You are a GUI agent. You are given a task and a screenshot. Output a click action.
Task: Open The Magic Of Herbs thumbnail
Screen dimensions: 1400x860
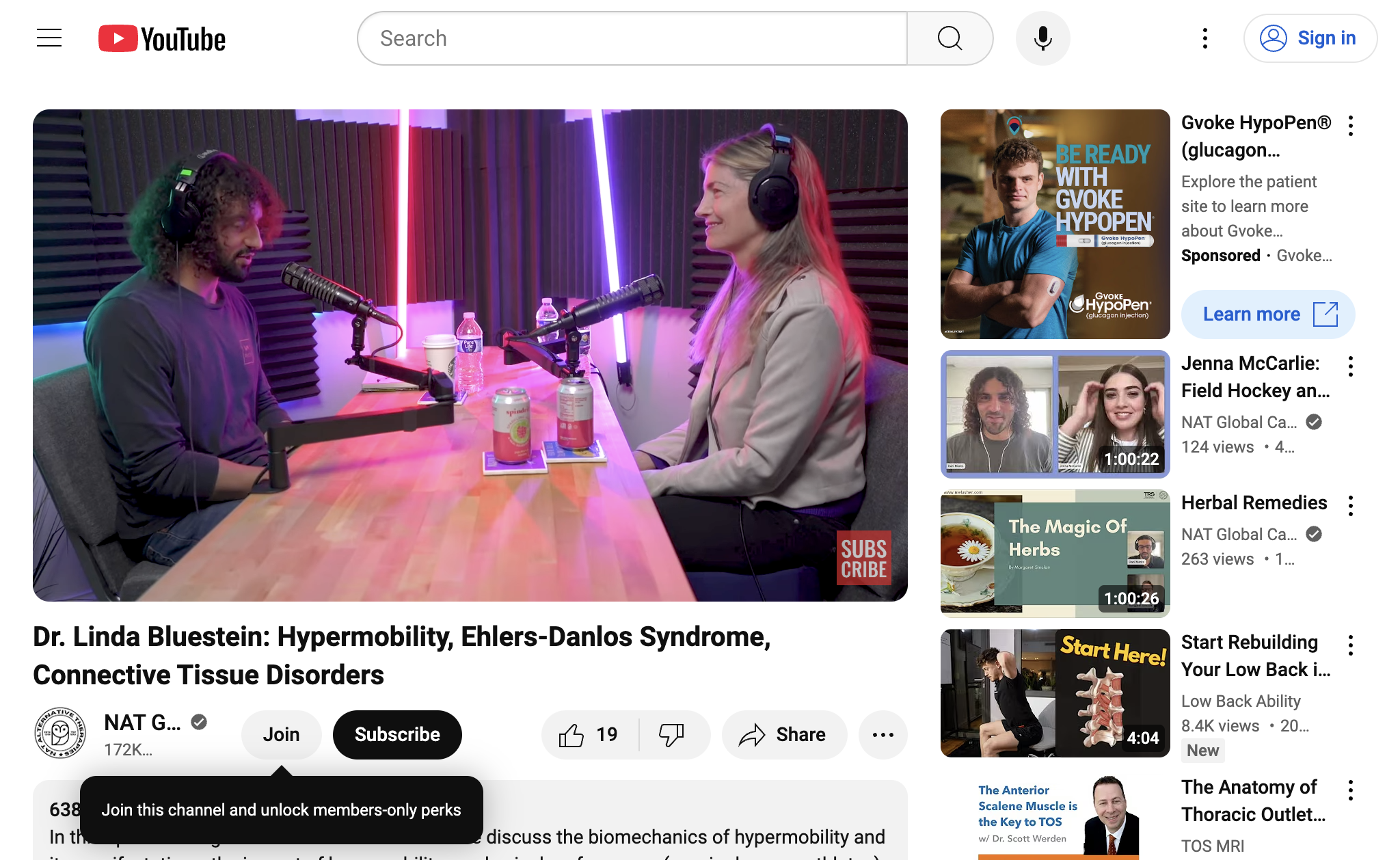point(1055,553)
